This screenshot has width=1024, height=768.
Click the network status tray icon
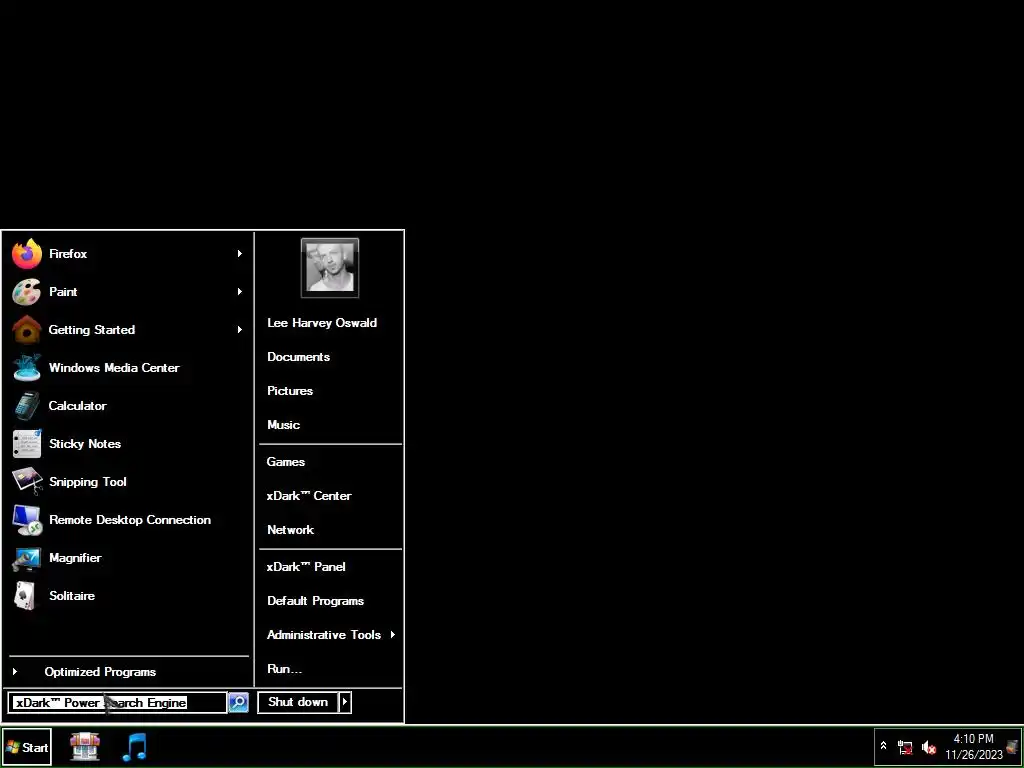click(905, 747)
